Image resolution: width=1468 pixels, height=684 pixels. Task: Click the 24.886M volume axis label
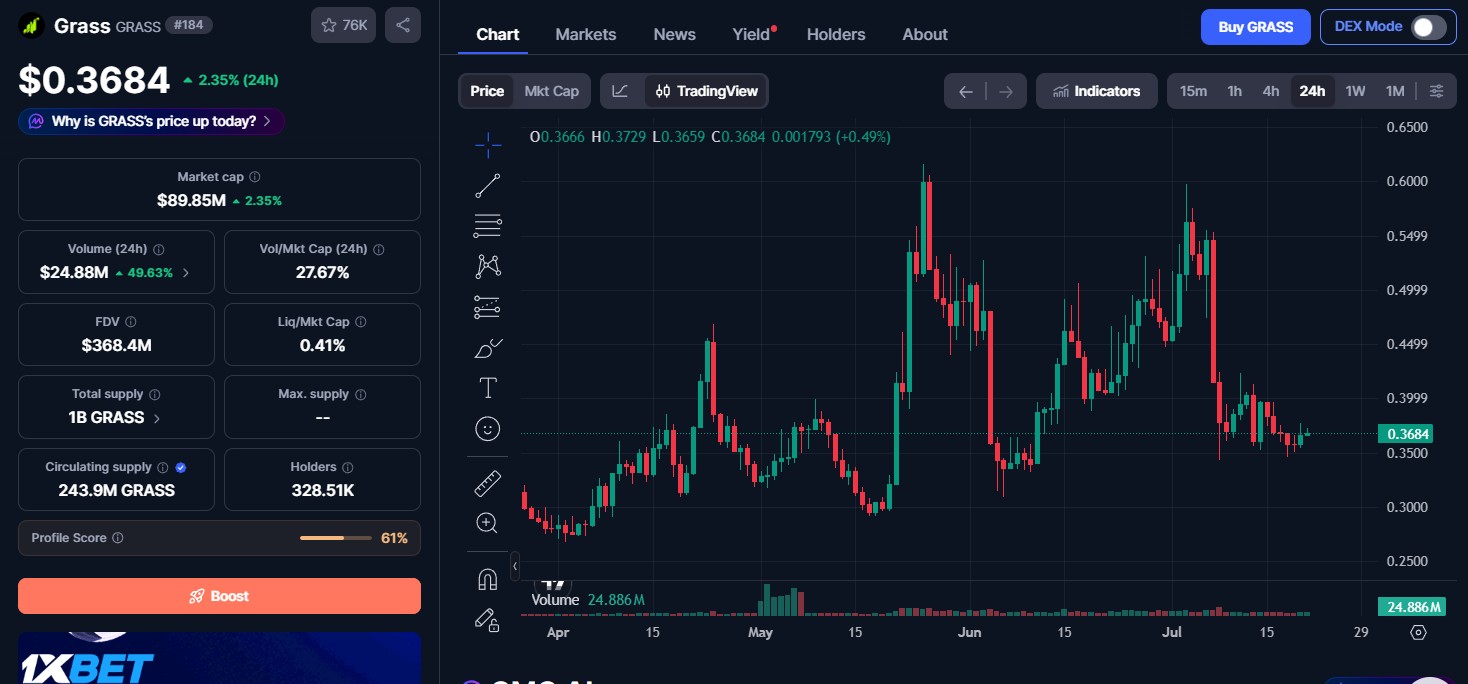1413,607
